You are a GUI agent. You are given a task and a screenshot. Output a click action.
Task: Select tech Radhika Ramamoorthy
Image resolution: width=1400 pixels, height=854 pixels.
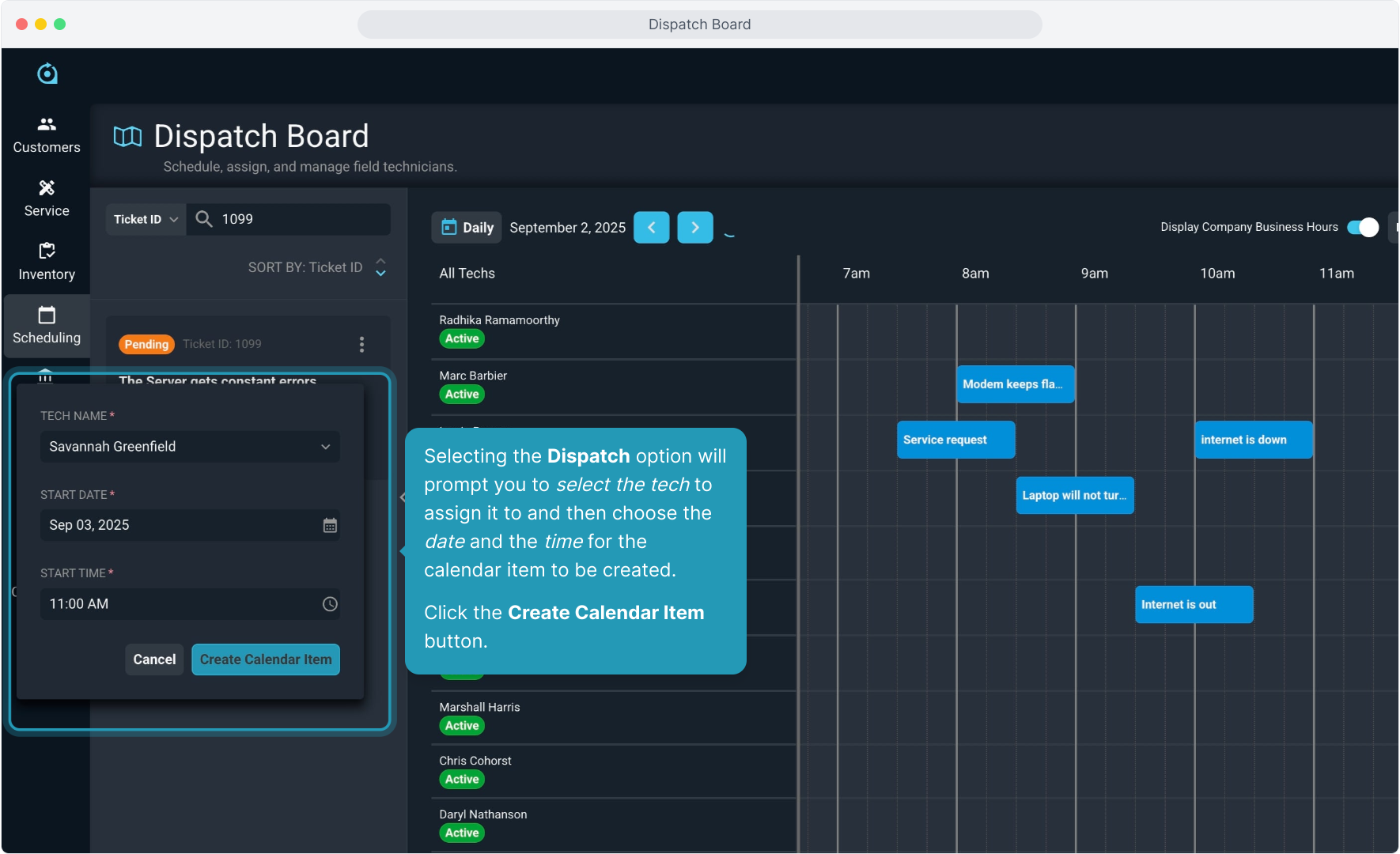coord(499,320)
